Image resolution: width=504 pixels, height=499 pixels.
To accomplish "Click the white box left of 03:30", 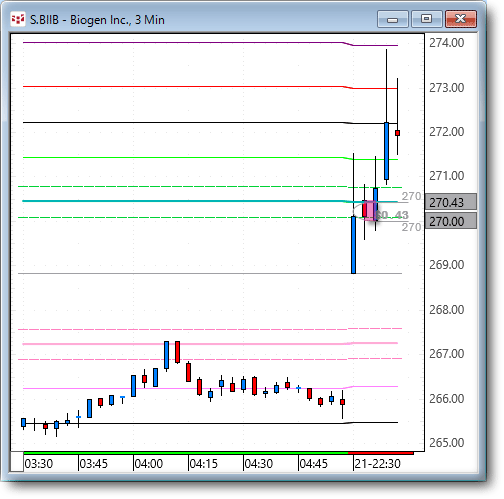I will 17,462.
